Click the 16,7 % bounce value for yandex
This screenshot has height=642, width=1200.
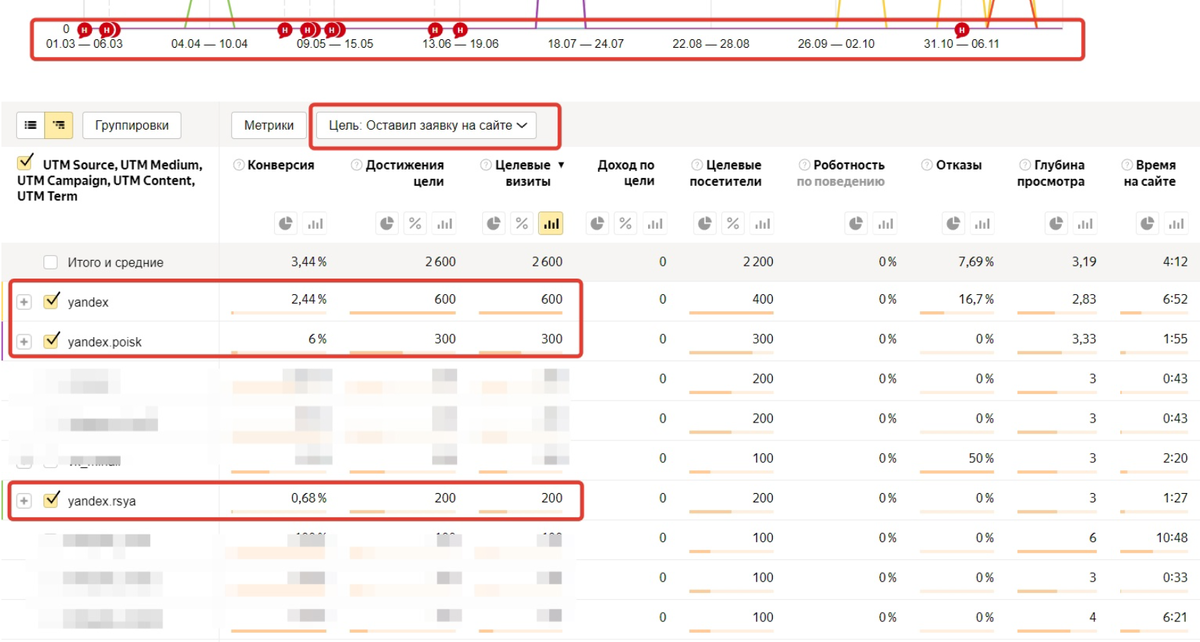(976, 299)
